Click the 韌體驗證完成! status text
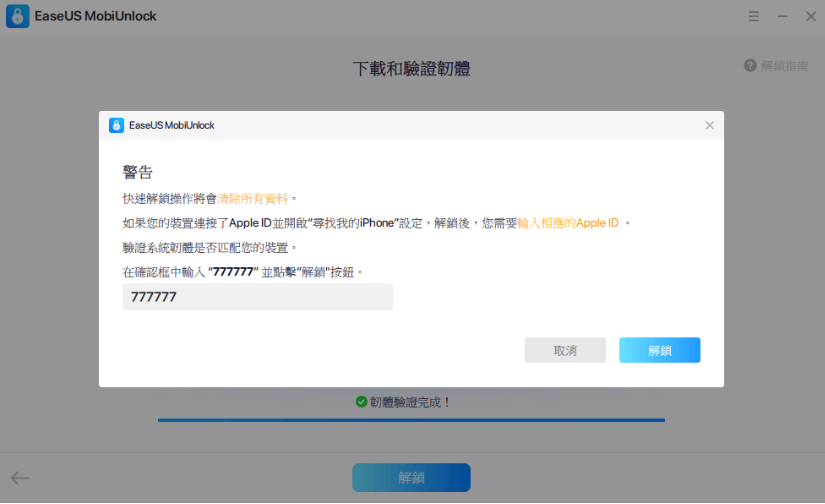Image resolution: width=825 pixels, height=504 pixels. tap(410, 402)
